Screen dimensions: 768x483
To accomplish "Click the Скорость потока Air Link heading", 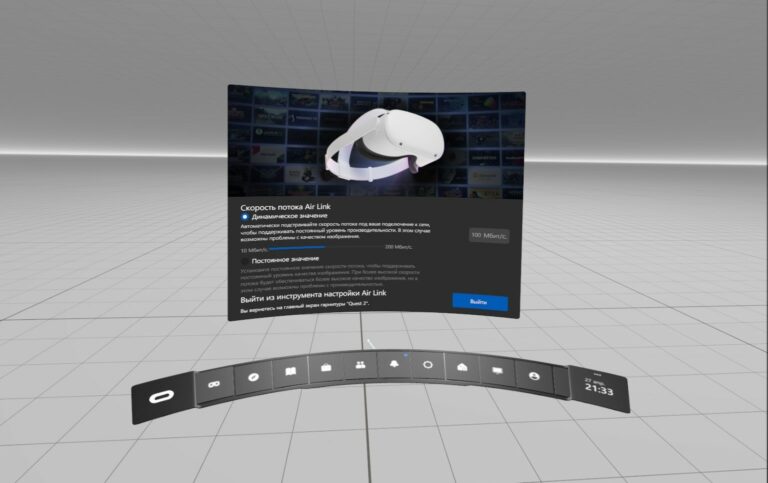I will pyautogui.click(x=285, y=207).
